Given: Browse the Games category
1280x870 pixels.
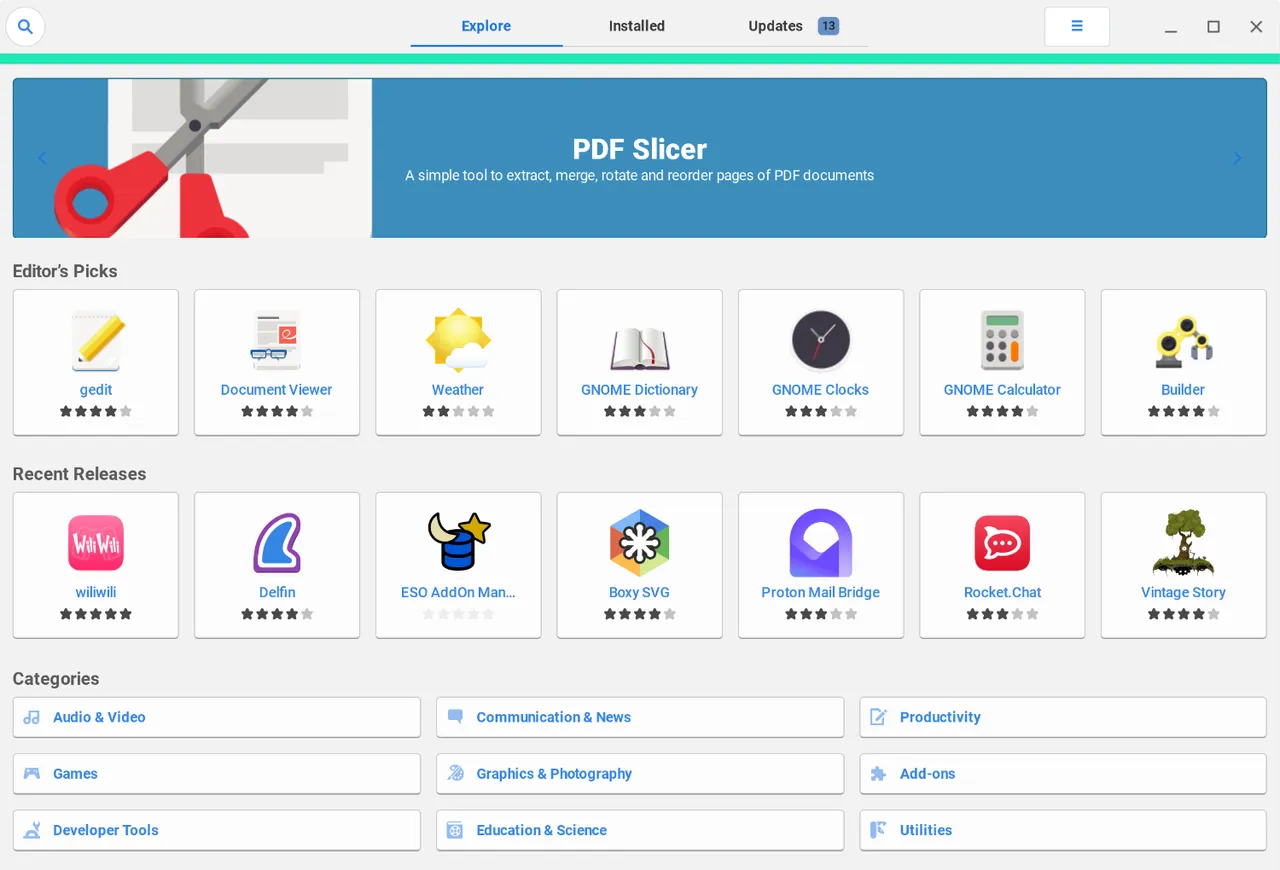Looking at the screenshot, I should pos(217,774).
